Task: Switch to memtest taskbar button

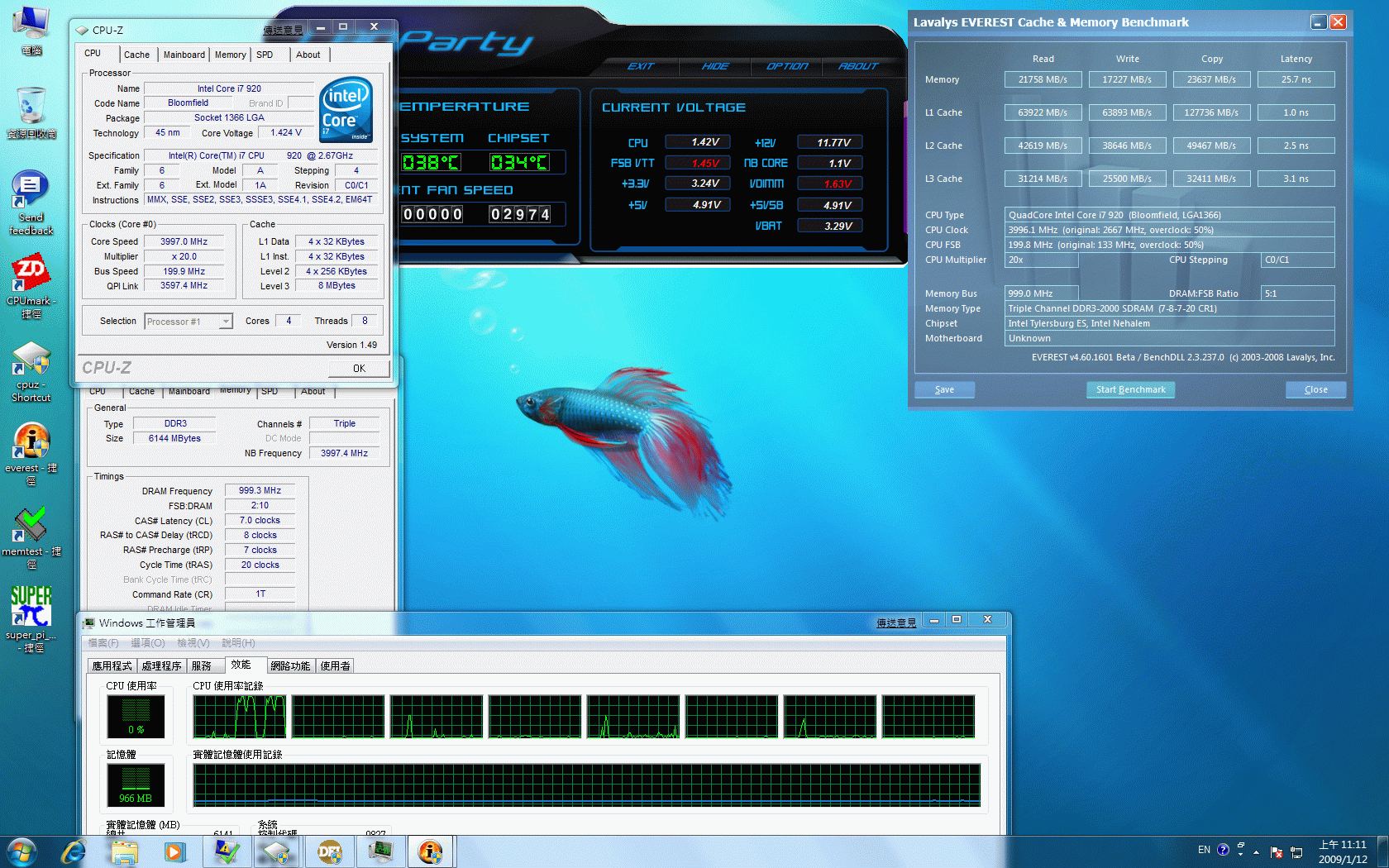Action: [227, 851]
